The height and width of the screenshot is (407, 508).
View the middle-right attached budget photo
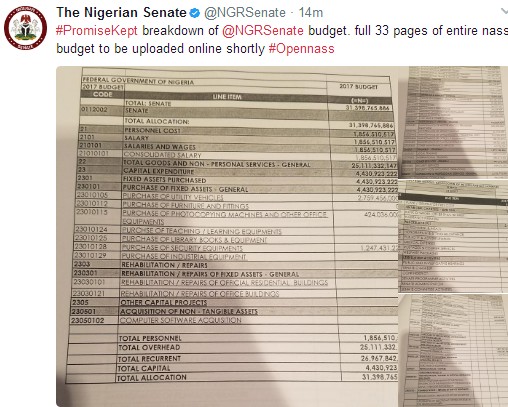click(x=454, y=236)
